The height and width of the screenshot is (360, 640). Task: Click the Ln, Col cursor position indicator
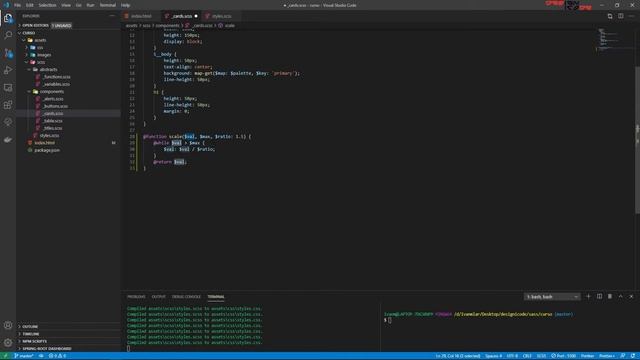point(458,356)
